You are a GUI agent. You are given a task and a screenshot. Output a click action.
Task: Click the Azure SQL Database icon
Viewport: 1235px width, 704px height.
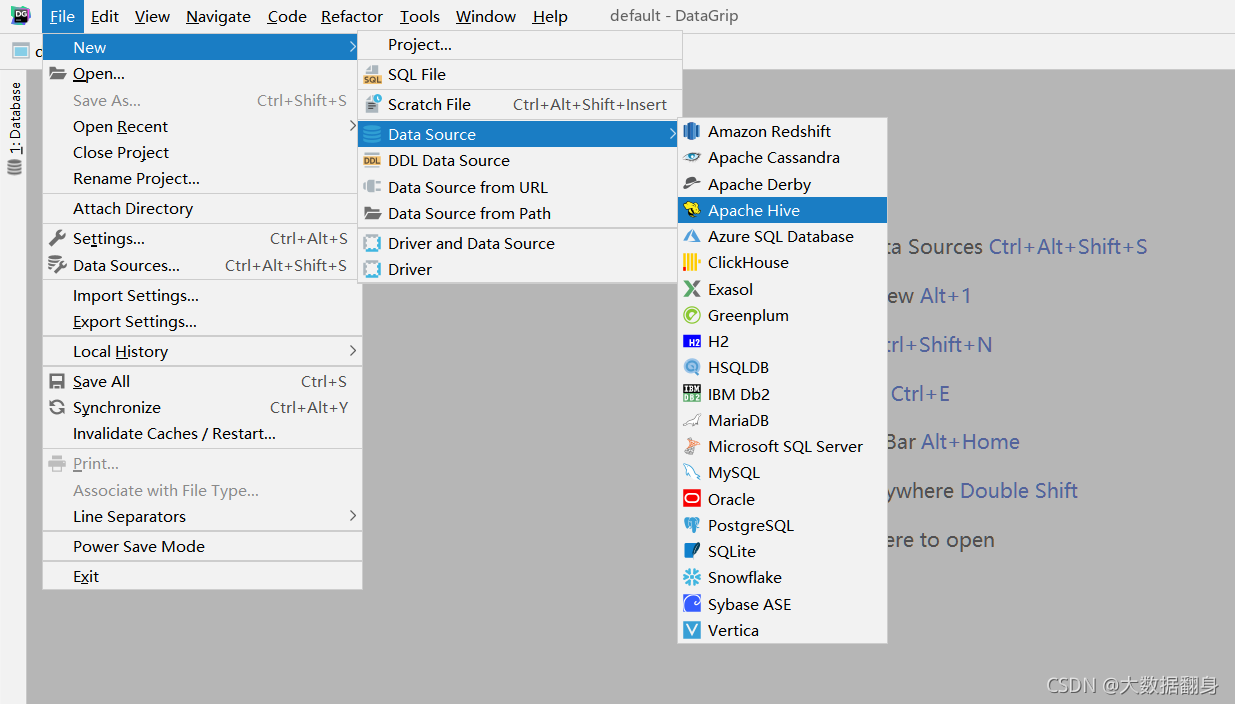(x=692, y=237)
